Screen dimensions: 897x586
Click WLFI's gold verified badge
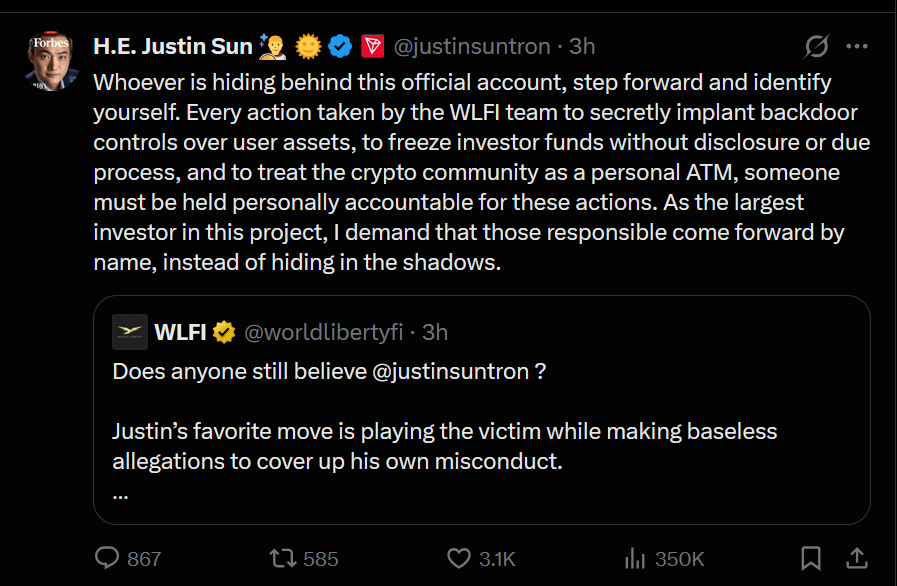coord(223,332)
